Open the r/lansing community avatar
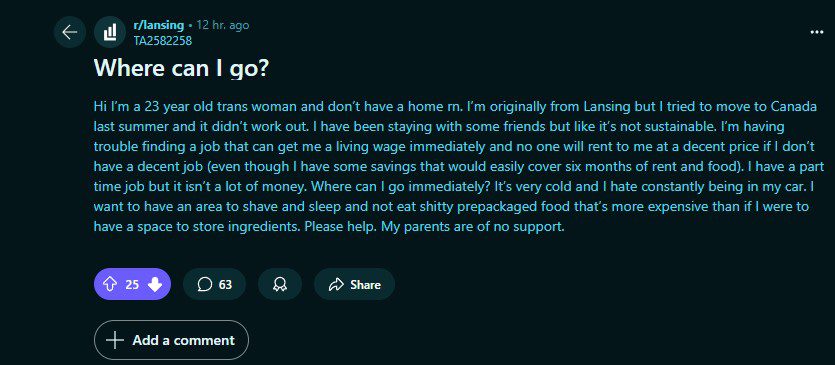The image size is (835, 365). 110,33
